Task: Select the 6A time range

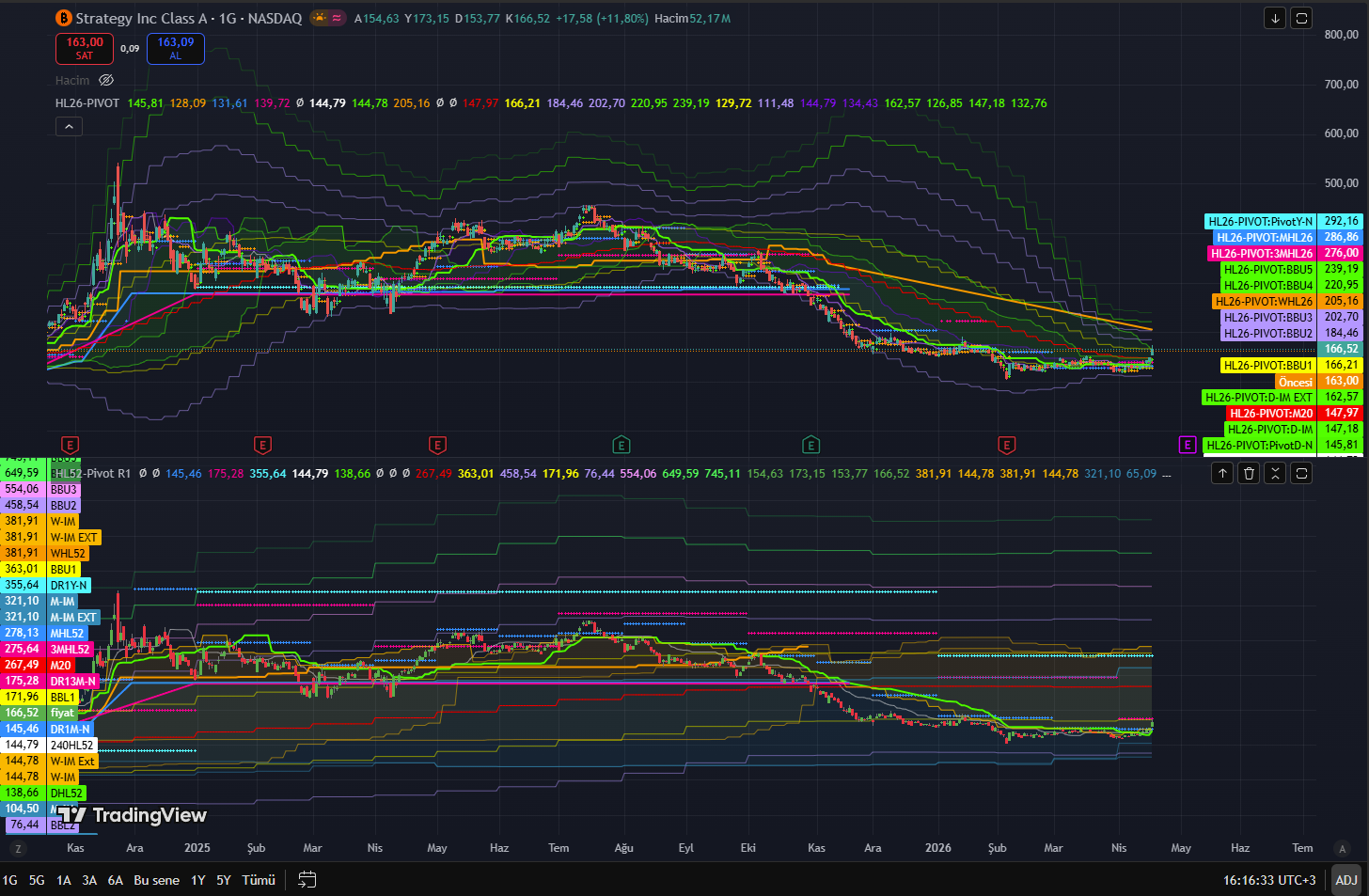Action: pyautogui.click(x=116, y=880)
